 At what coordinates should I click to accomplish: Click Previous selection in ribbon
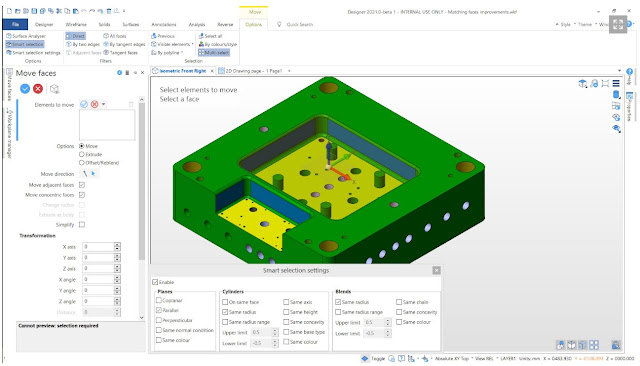[x=163, y=36]
